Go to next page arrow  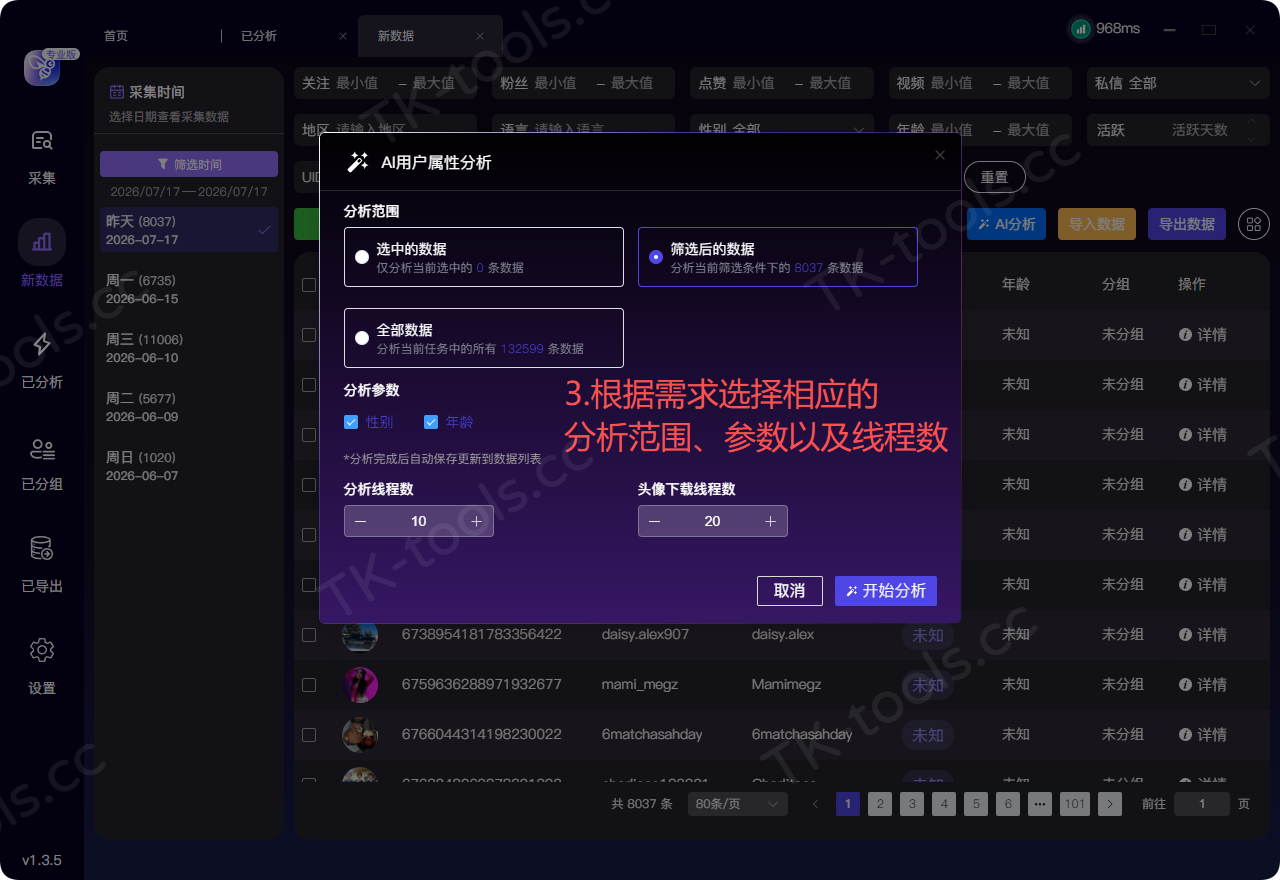coord(1109,804)
